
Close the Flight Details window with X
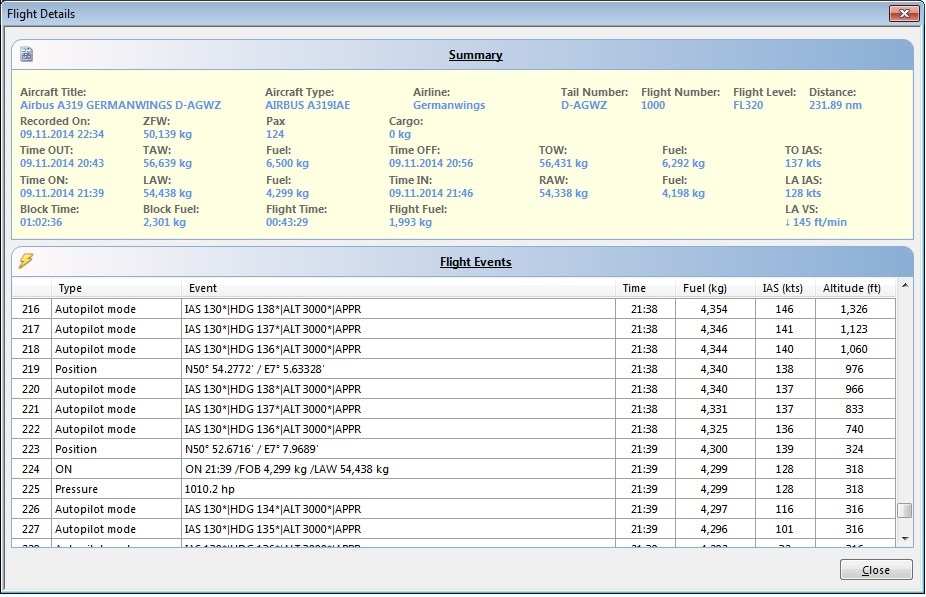click(x=903, y=14)
